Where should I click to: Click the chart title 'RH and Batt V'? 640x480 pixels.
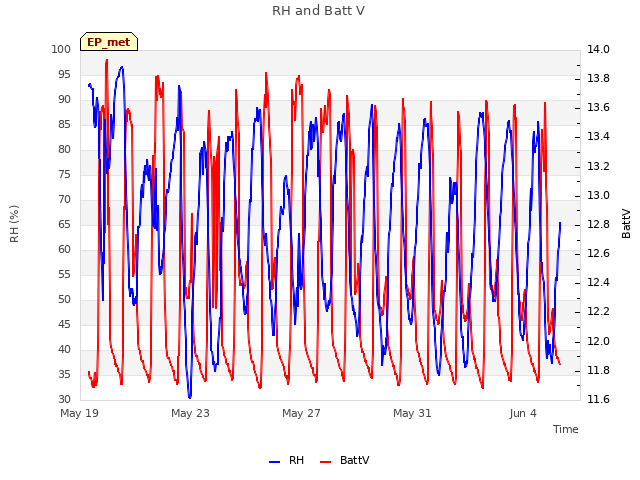click(318, 11)
